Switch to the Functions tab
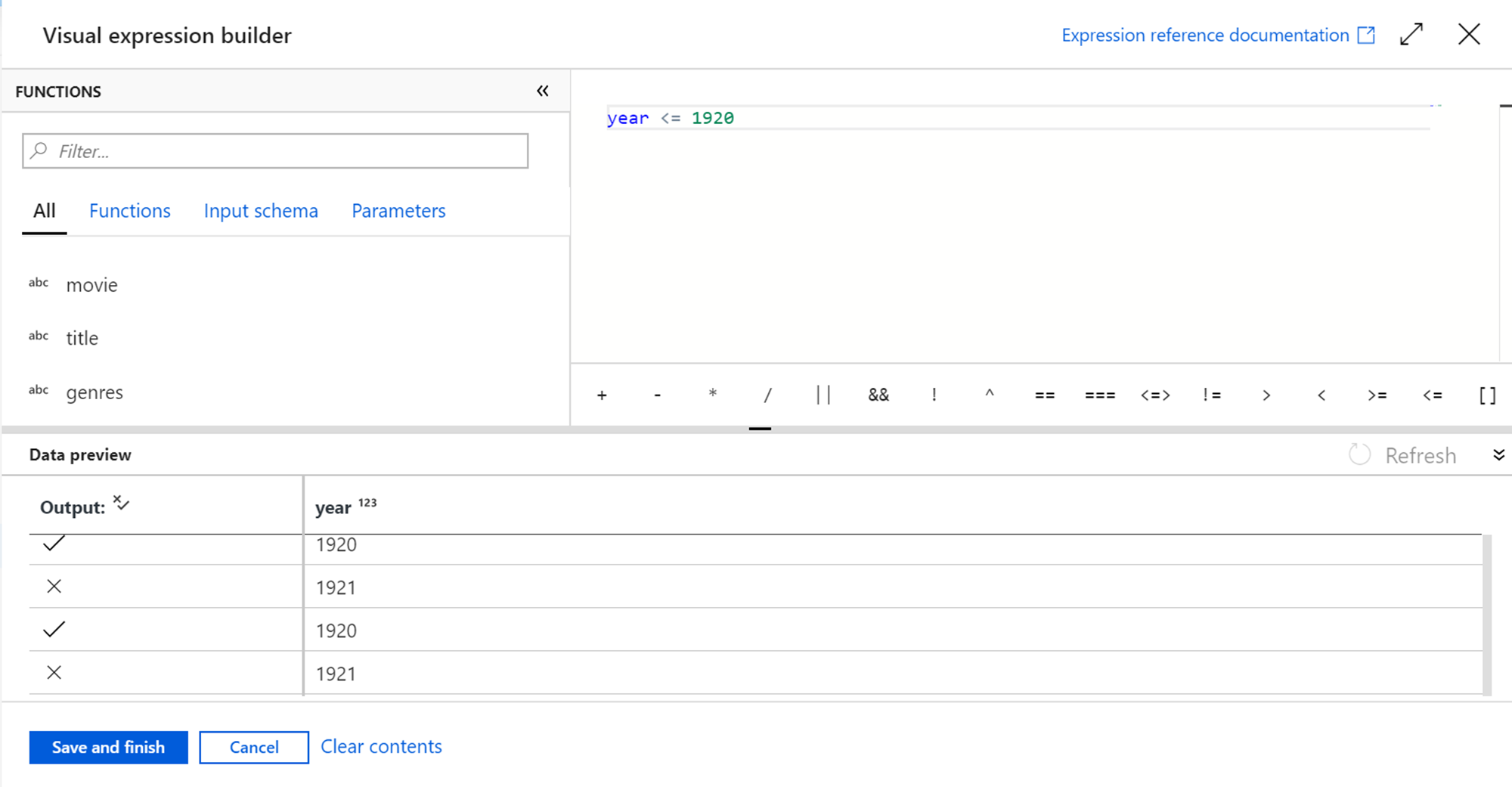 click(x=130, y=211)
